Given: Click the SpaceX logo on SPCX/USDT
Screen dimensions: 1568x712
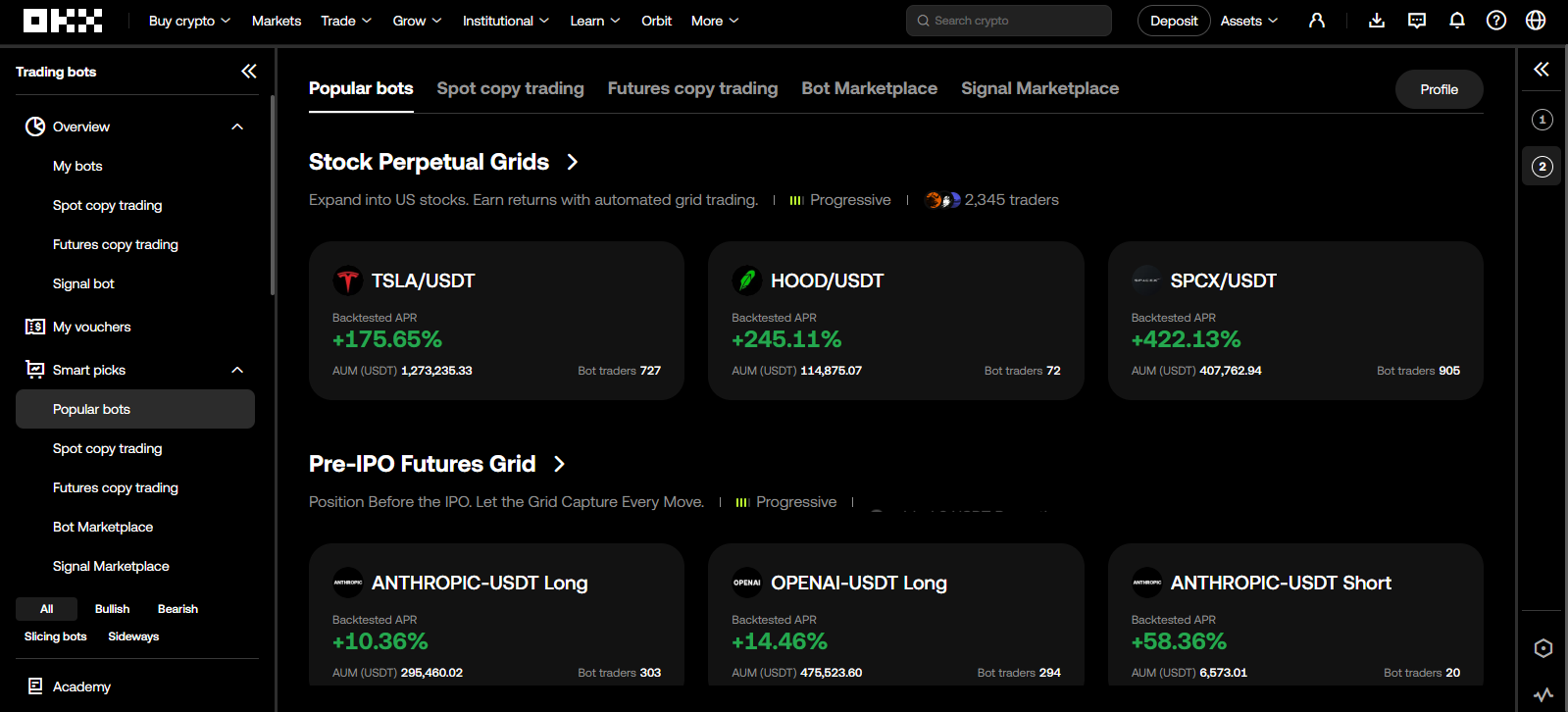Looking at the screenshot, I should [1146, 280].
